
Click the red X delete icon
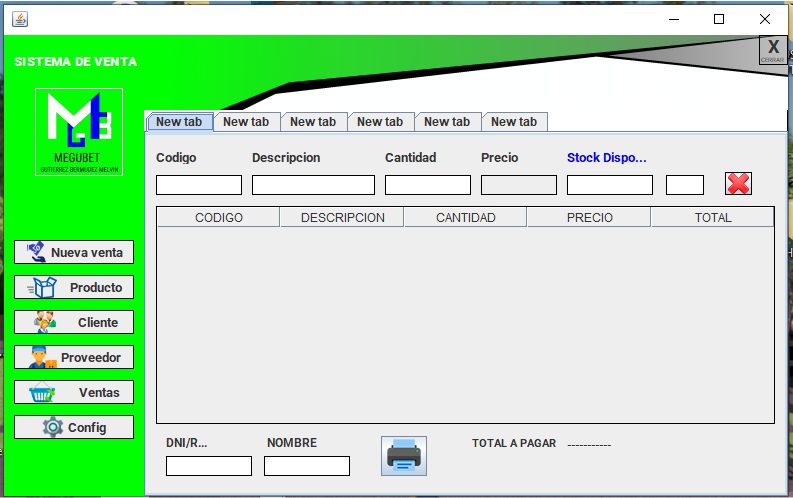coord(738,184)
